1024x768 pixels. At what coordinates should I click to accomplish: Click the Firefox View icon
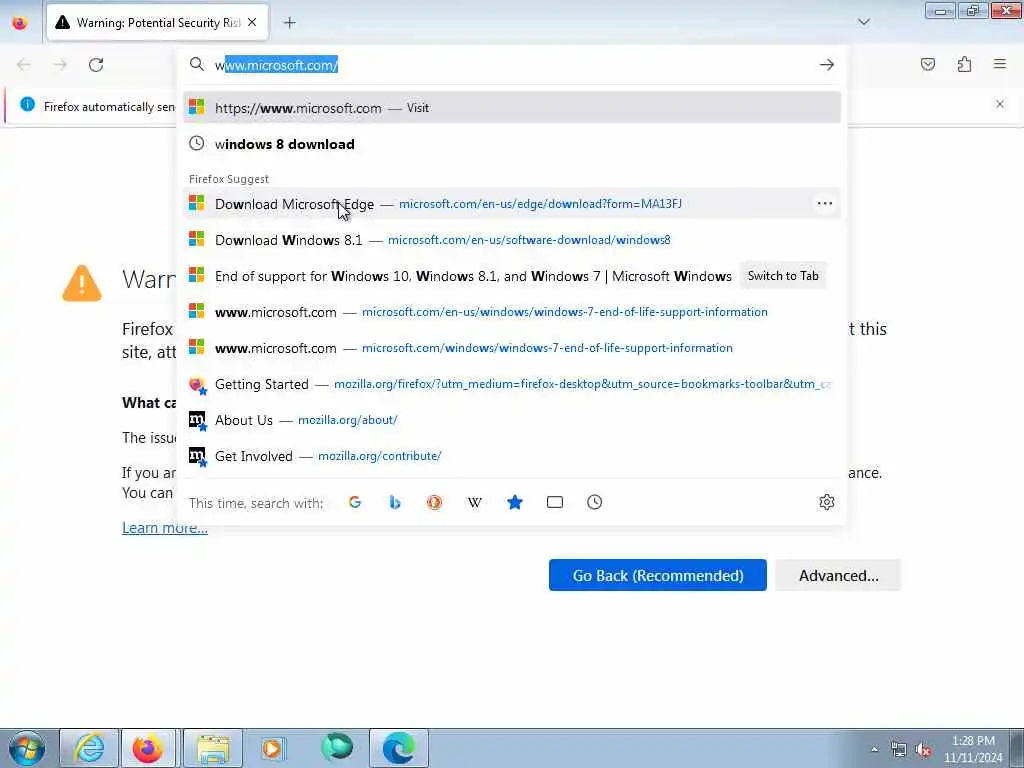click(x=20, y=23)
